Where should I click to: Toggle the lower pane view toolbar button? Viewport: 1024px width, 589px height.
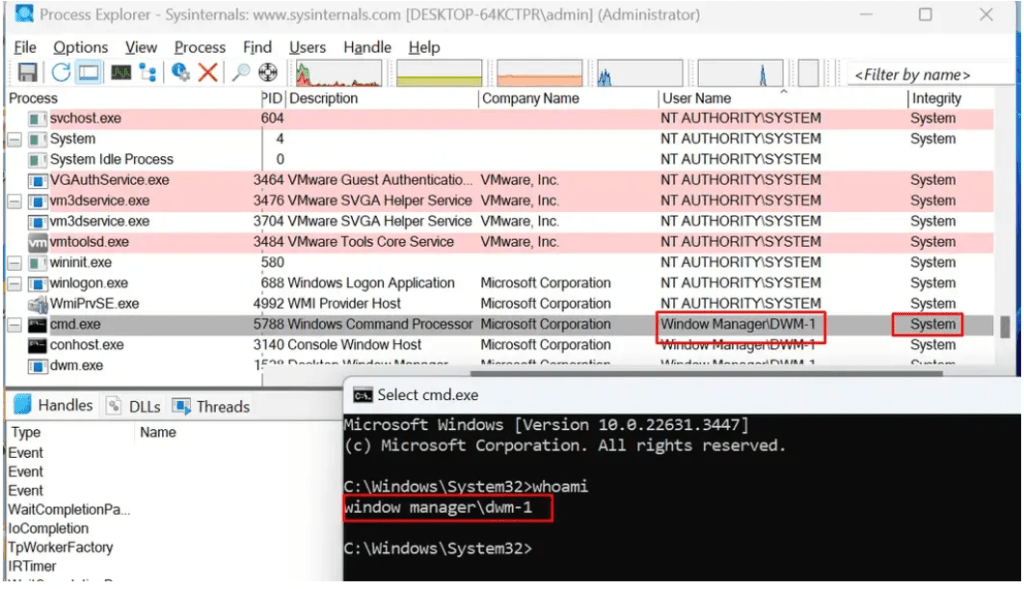pyautogui.click(x=89, y=72)
